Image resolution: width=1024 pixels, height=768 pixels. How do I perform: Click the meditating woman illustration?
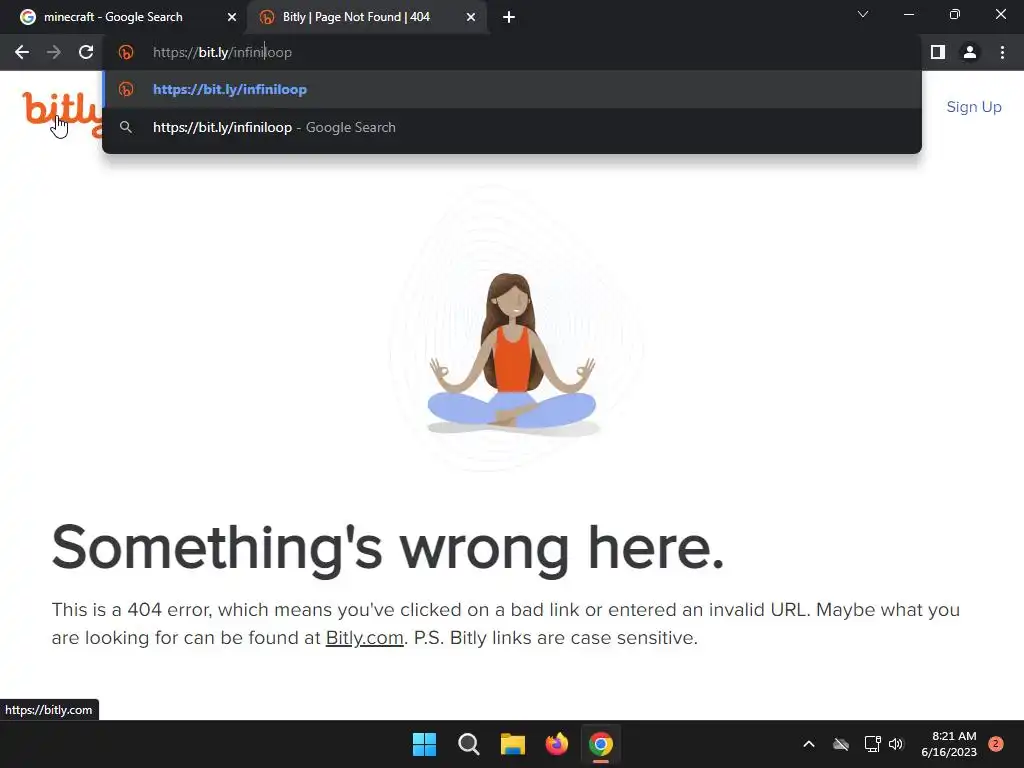pyautogui.click(x=512, y=353)
